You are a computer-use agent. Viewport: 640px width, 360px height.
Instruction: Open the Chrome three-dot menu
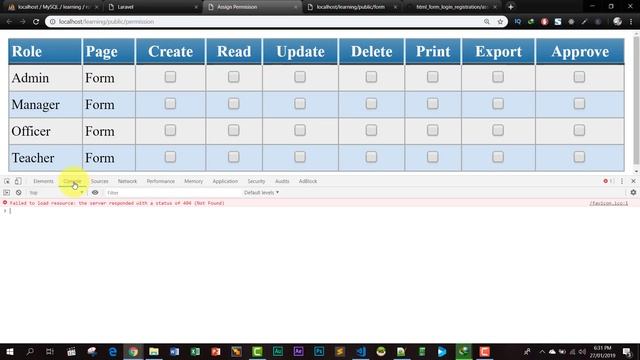pyautogui.click(x=631, y=22)
